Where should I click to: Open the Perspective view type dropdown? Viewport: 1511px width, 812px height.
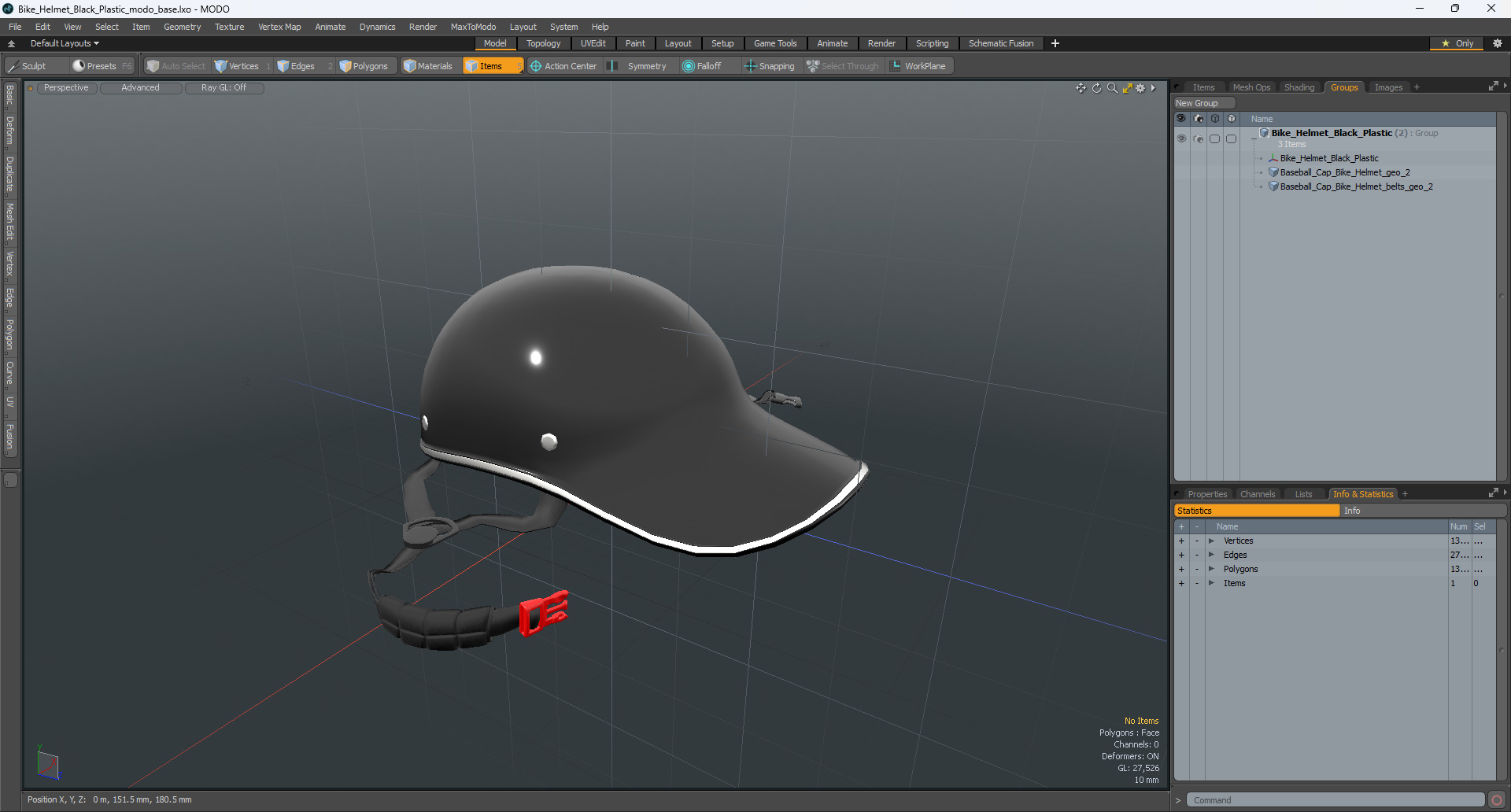click(66, 88)
